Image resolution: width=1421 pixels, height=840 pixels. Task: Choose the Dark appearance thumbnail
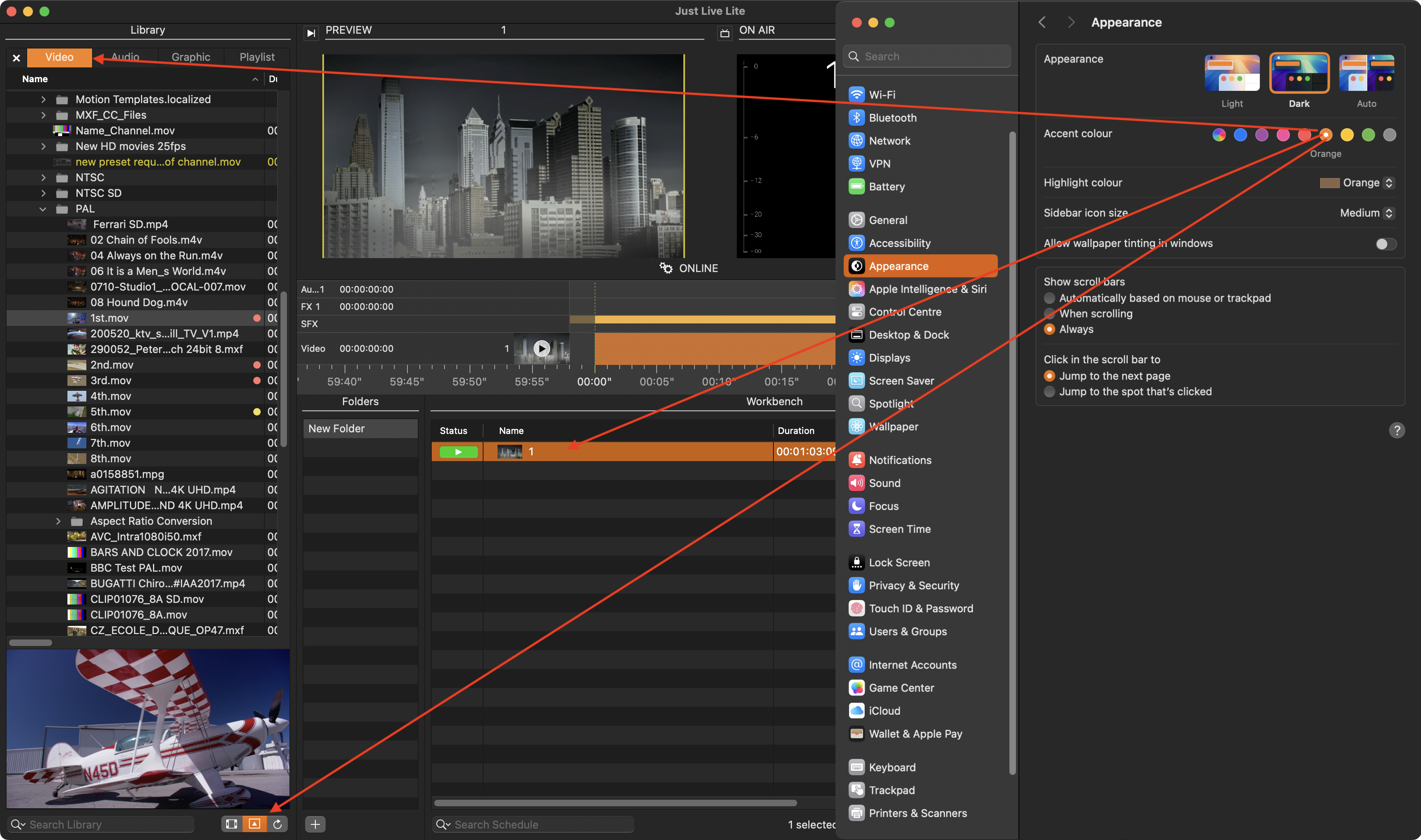click(x=1298, y=73)
